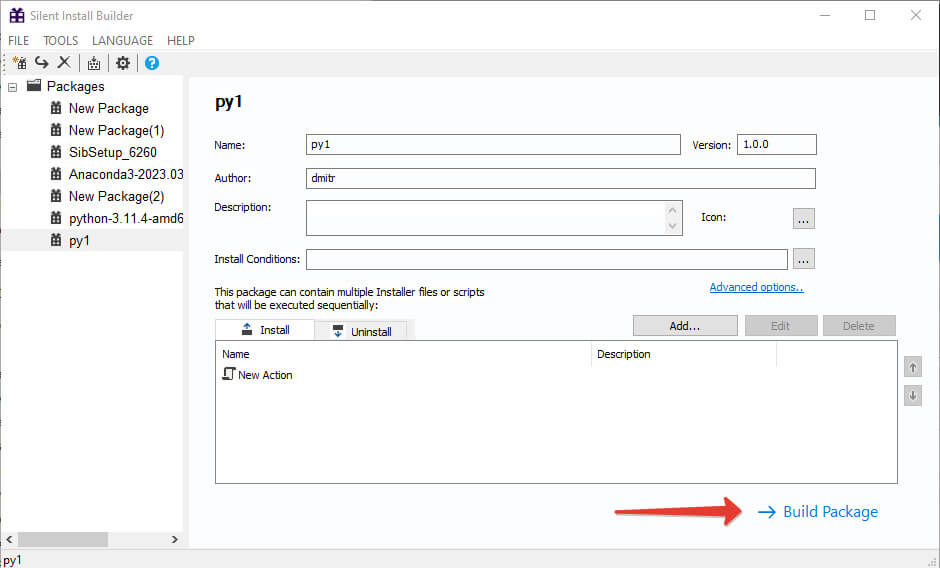Select the New Action row

coord(556,375)
